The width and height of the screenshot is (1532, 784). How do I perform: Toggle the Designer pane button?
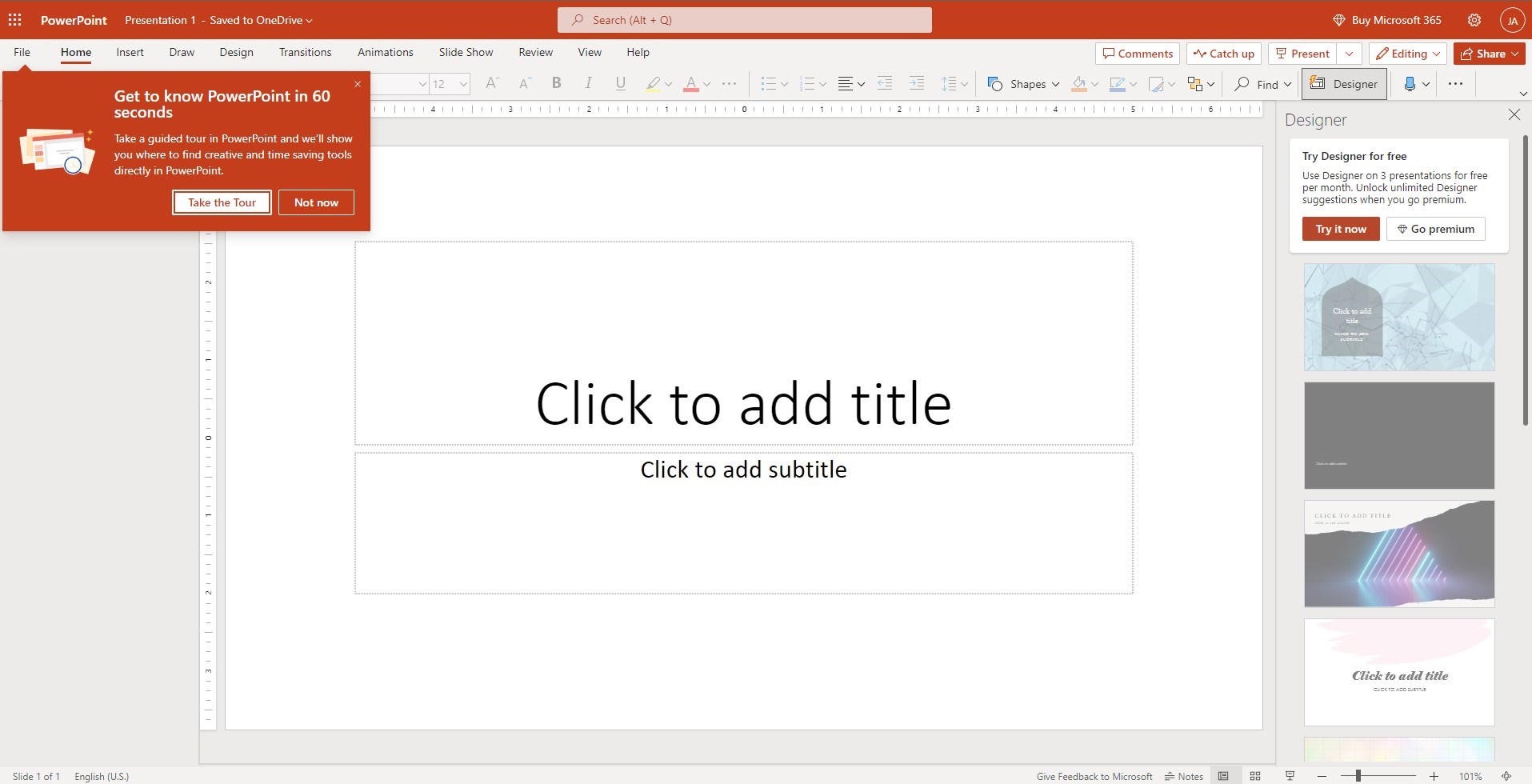coord(1344,84)
